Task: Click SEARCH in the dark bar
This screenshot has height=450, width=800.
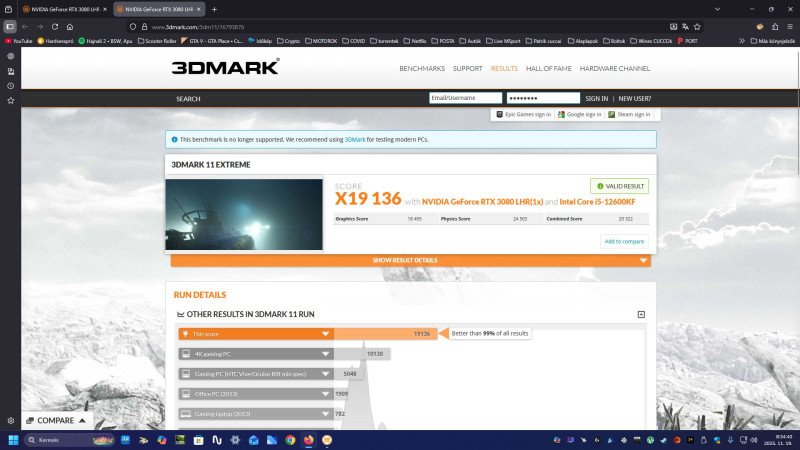Action: click(188, 99)
